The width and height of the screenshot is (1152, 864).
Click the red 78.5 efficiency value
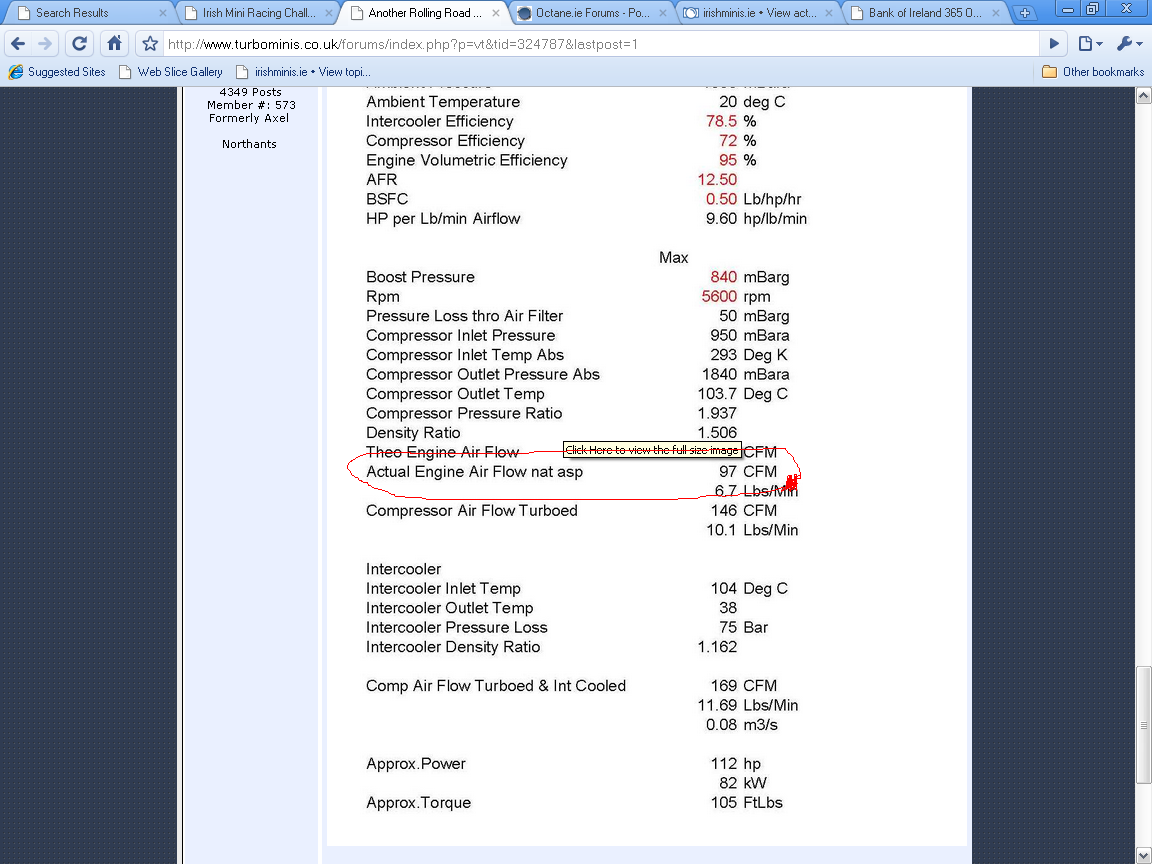pyautogui.click(x=721, y=121)
